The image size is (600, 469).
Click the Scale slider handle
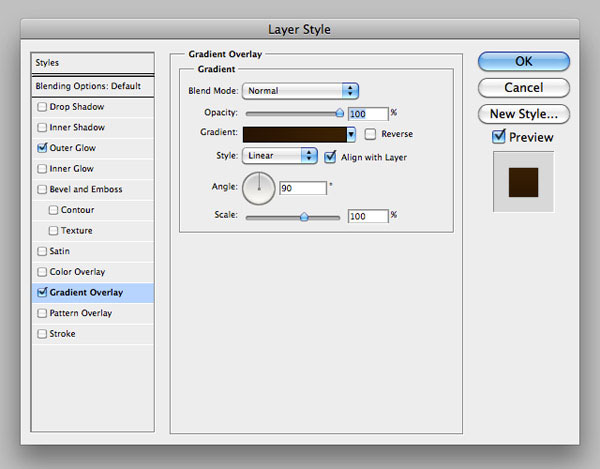coord(304,215)
